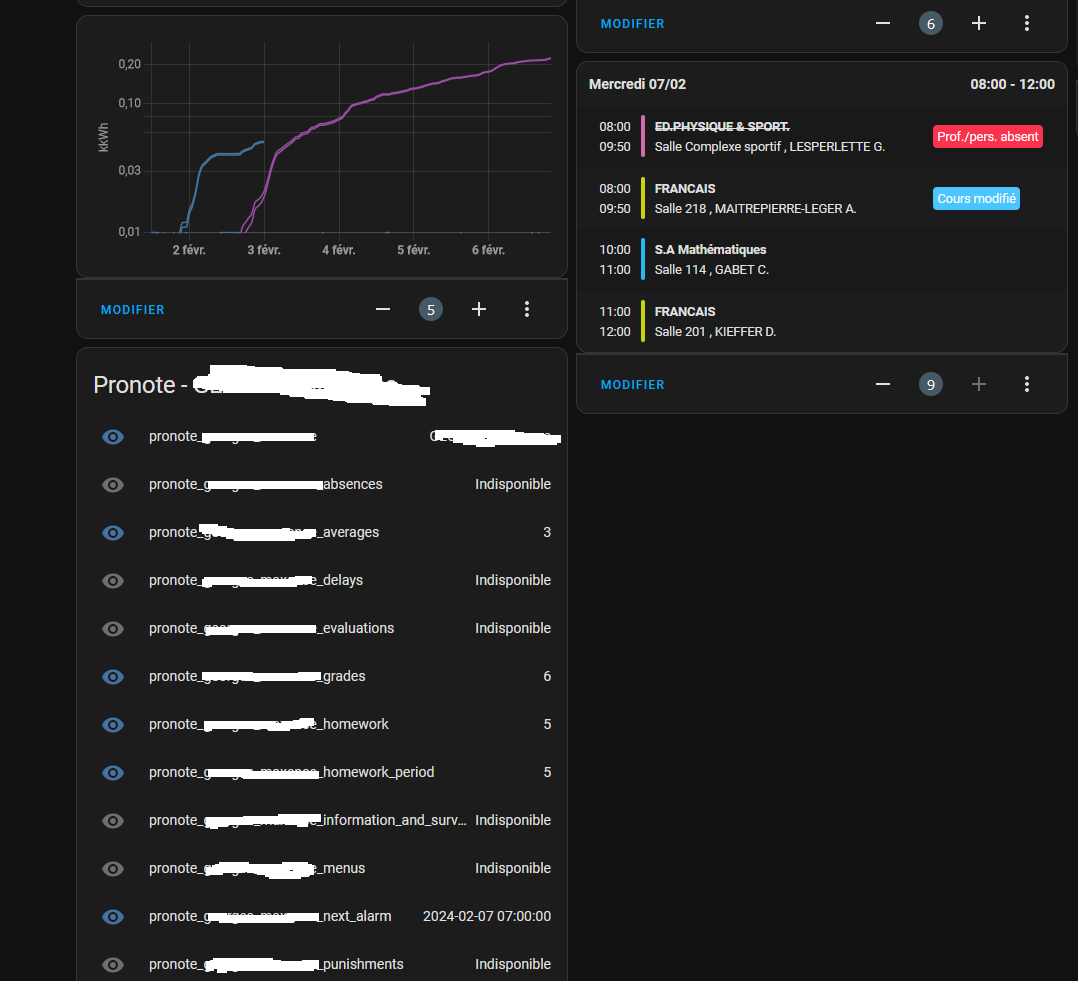Toggle visibility of the absences entity

click(x=113, y=485)
